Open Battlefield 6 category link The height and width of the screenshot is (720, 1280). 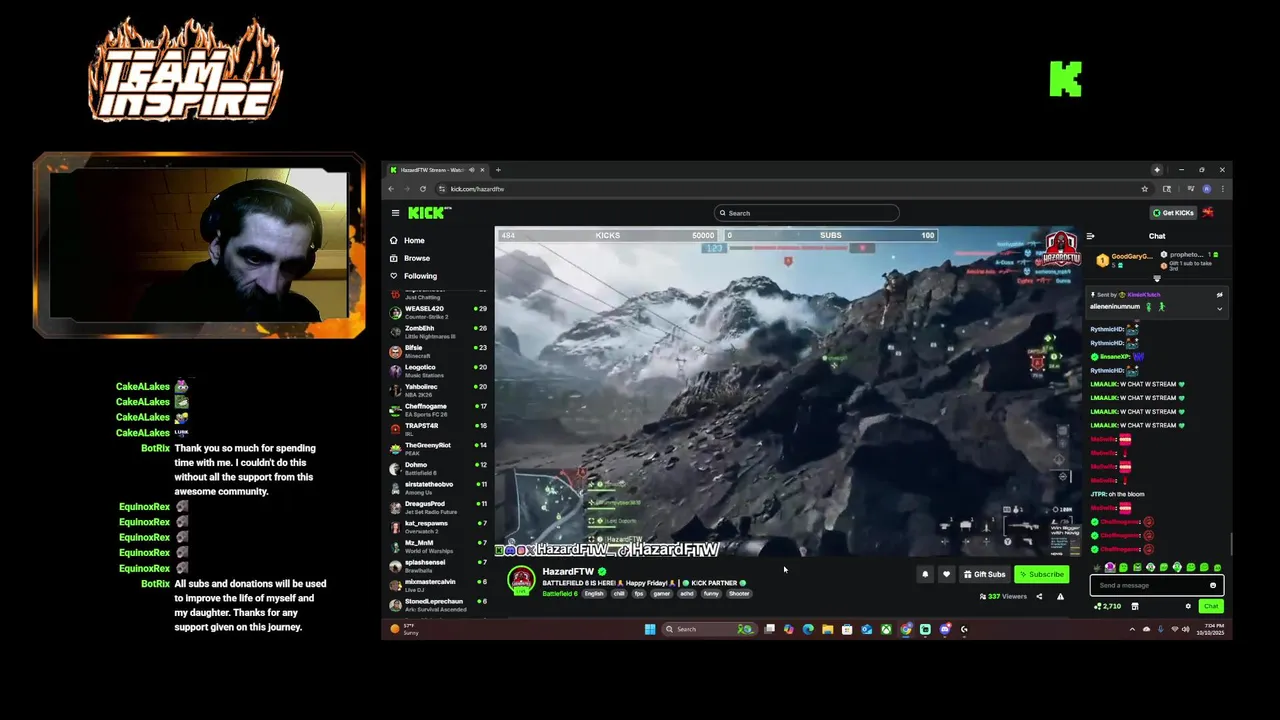[x=560, y=594]
